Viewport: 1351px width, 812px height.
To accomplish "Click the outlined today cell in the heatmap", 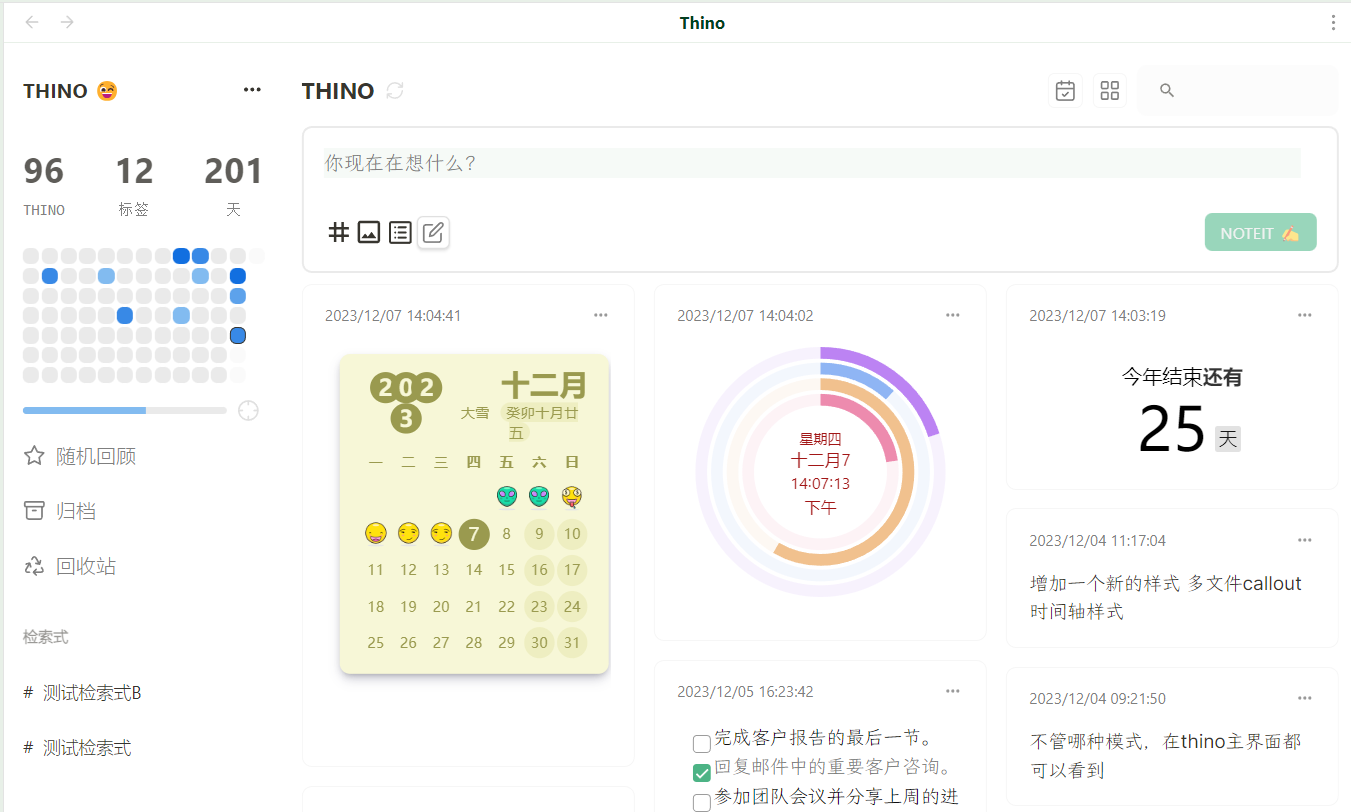I will (x=238, y=336).
